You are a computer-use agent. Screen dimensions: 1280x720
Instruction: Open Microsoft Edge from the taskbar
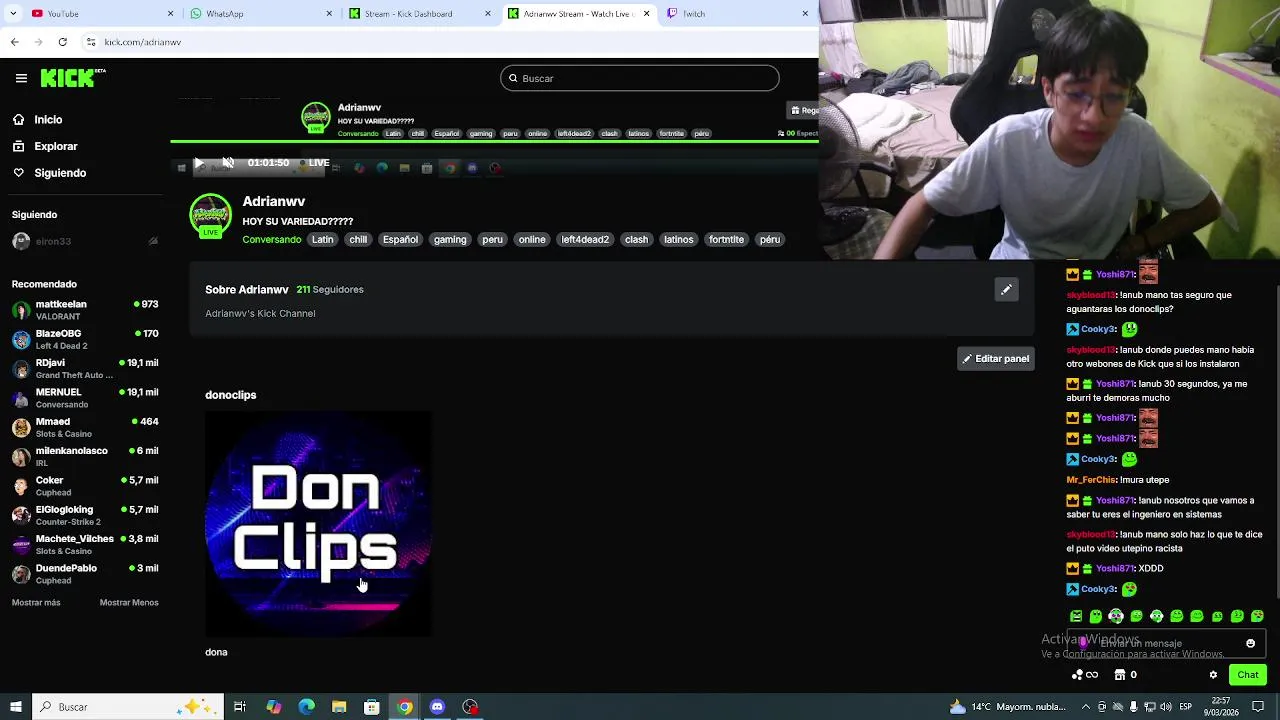click(306, 707)
